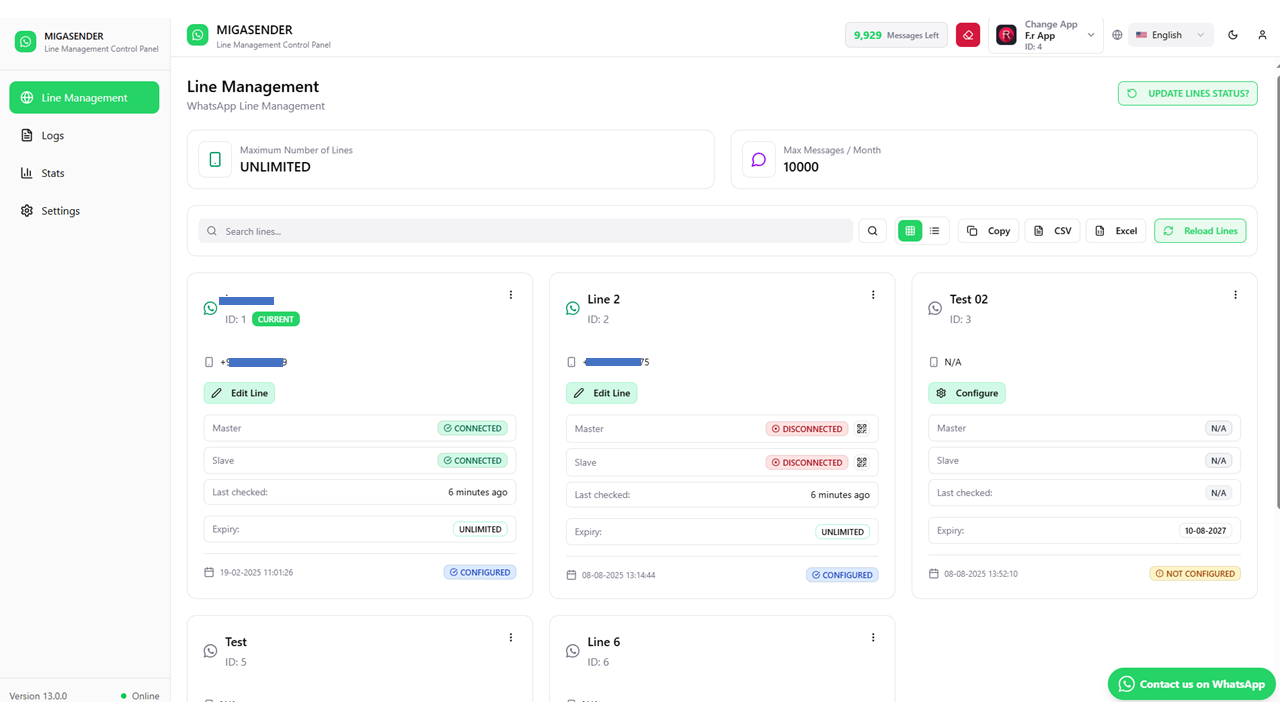Go to Stats in the sidebar

[53, 174]
